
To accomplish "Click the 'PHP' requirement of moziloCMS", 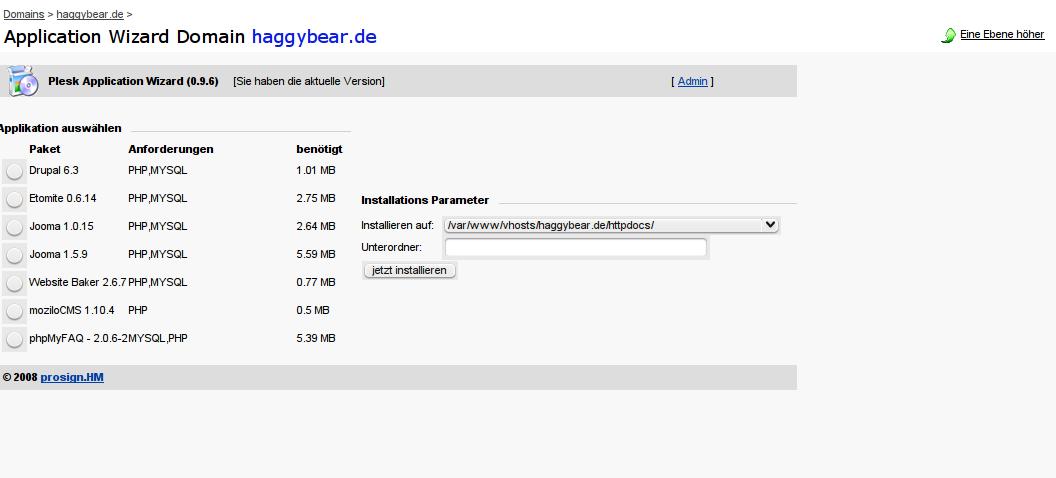I will (138, 310).
